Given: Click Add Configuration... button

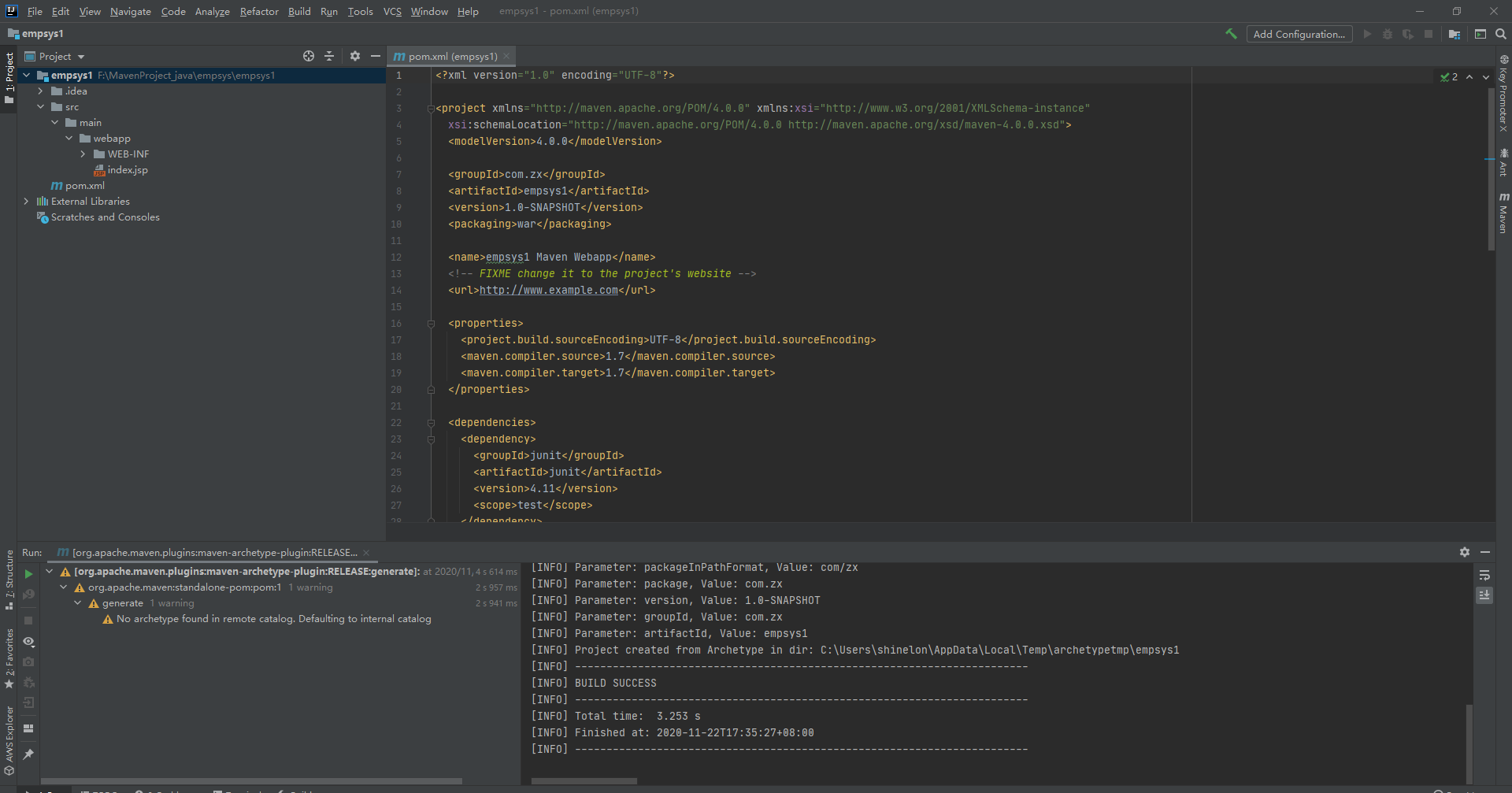Looking at the screenshot, I should point(1299,34).
